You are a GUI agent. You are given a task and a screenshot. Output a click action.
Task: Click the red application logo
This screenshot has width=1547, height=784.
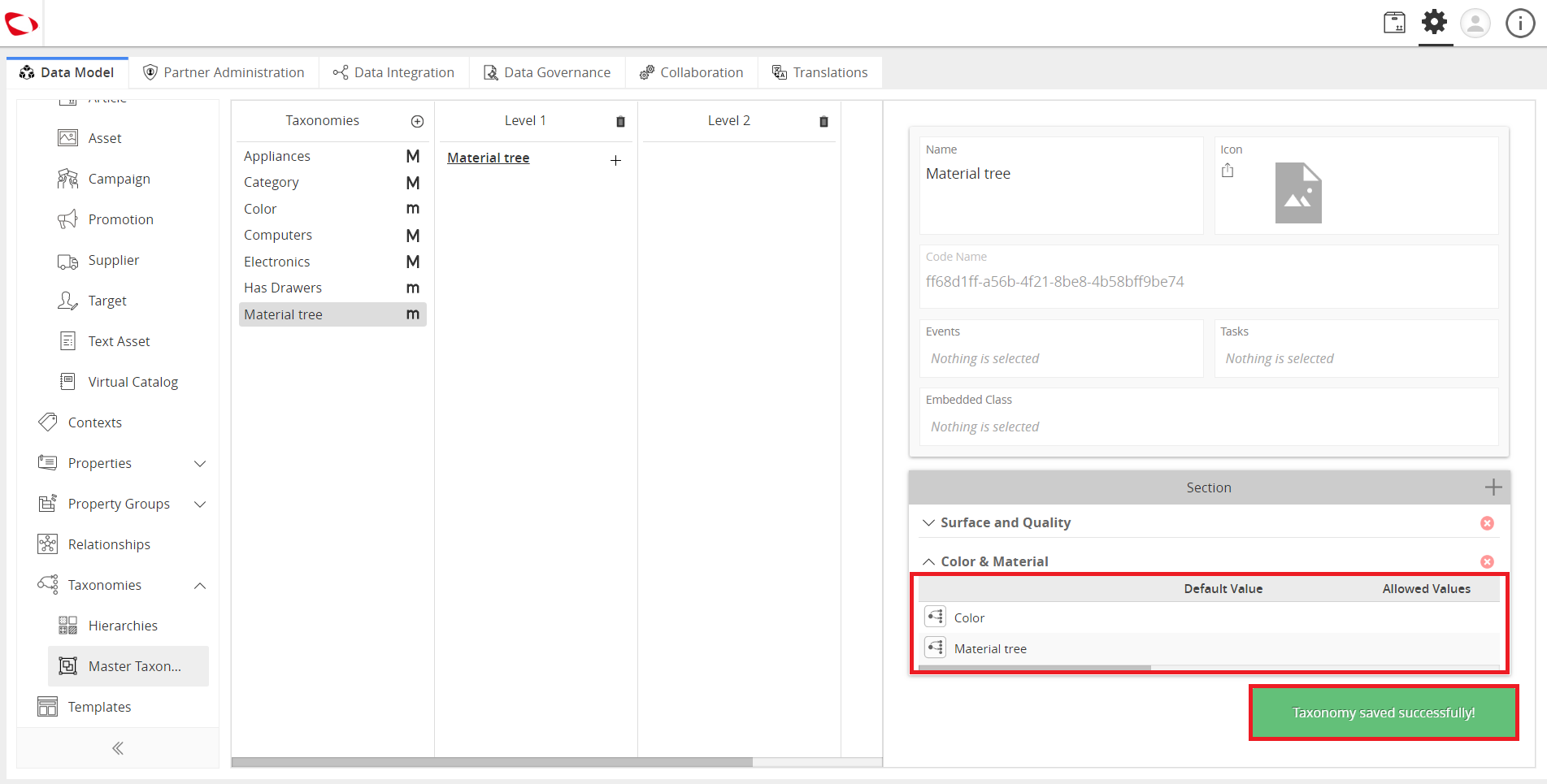[x=20, y=24]
